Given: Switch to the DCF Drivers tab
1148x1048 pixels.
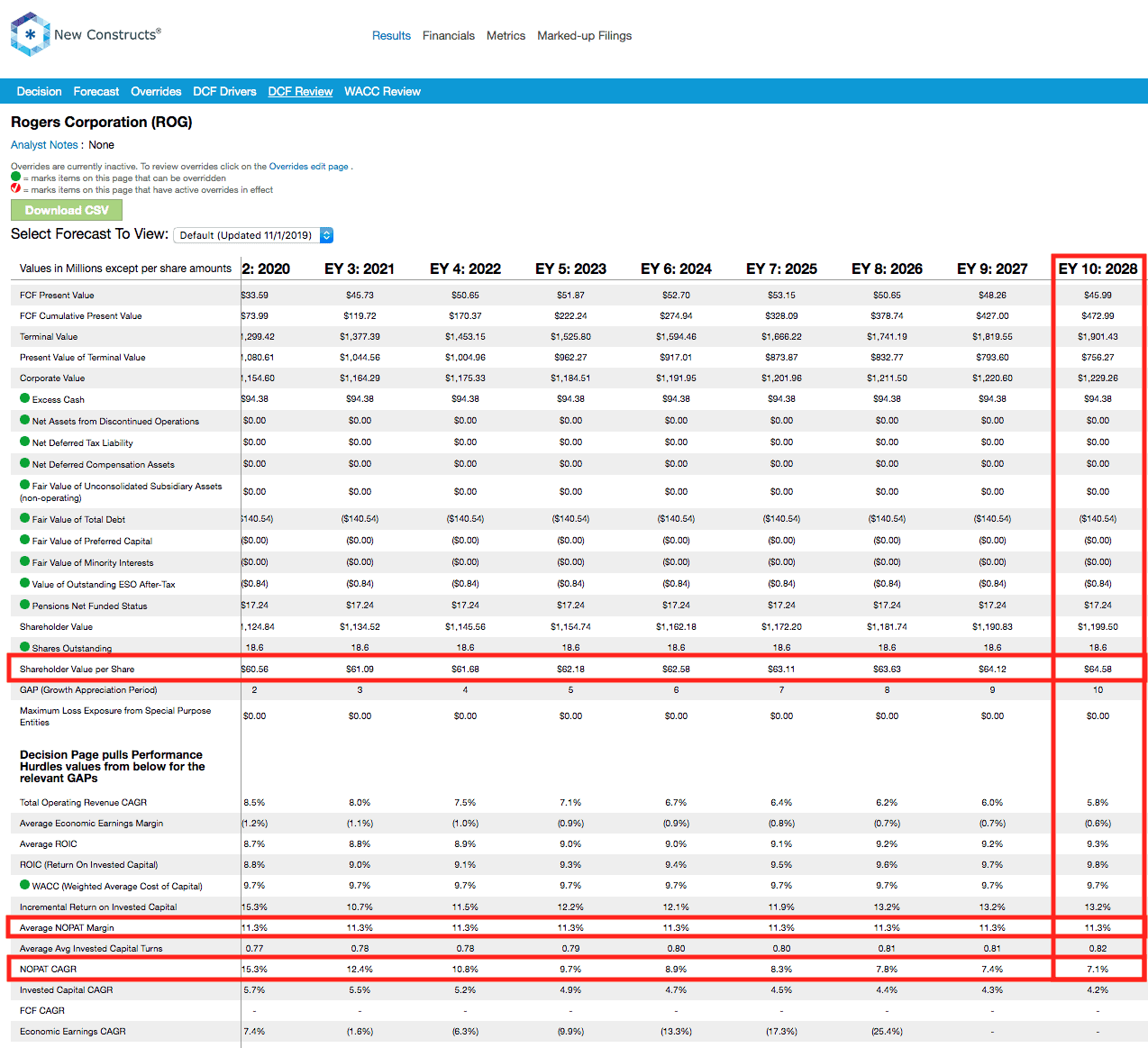Looking at the screenshot, I should (x=224, y=92).
